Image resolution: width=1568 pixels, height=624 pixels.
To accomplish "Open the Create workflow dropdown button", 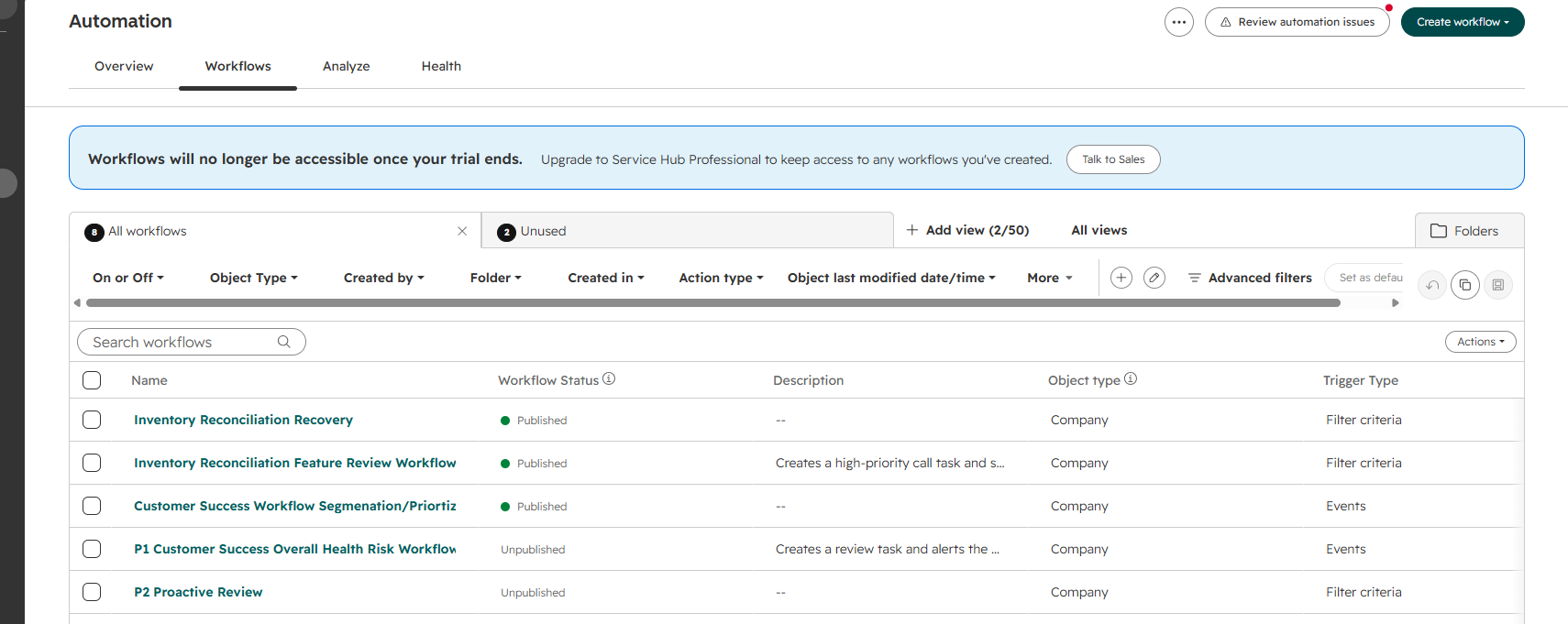I will click(x=1463, y=22).
